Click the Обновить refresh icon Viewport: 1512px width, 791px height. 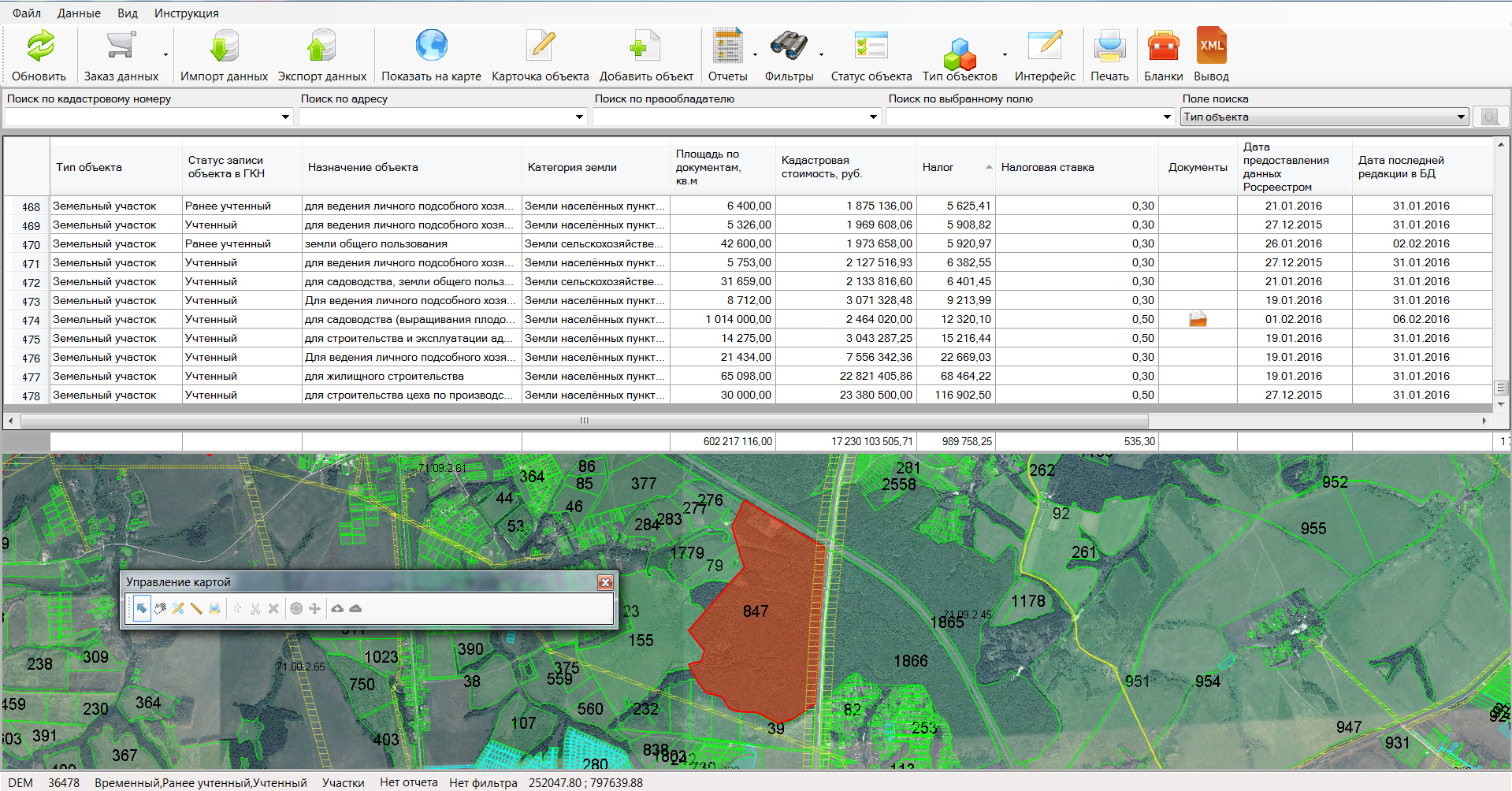click(39, 46)
